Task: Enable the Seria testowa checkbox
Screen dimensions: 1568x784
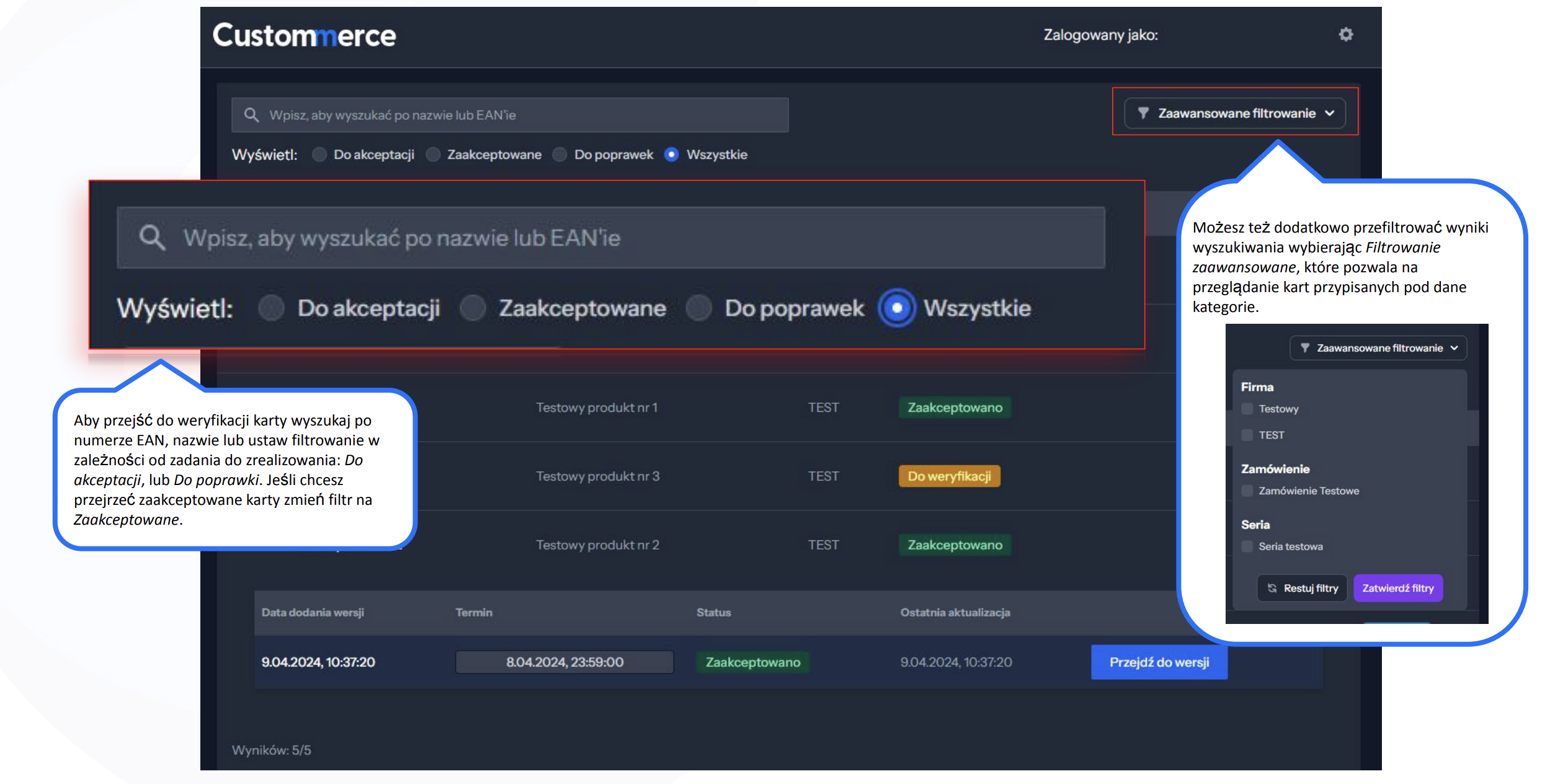Action: pyautogui.click(x=1246, y=546)
